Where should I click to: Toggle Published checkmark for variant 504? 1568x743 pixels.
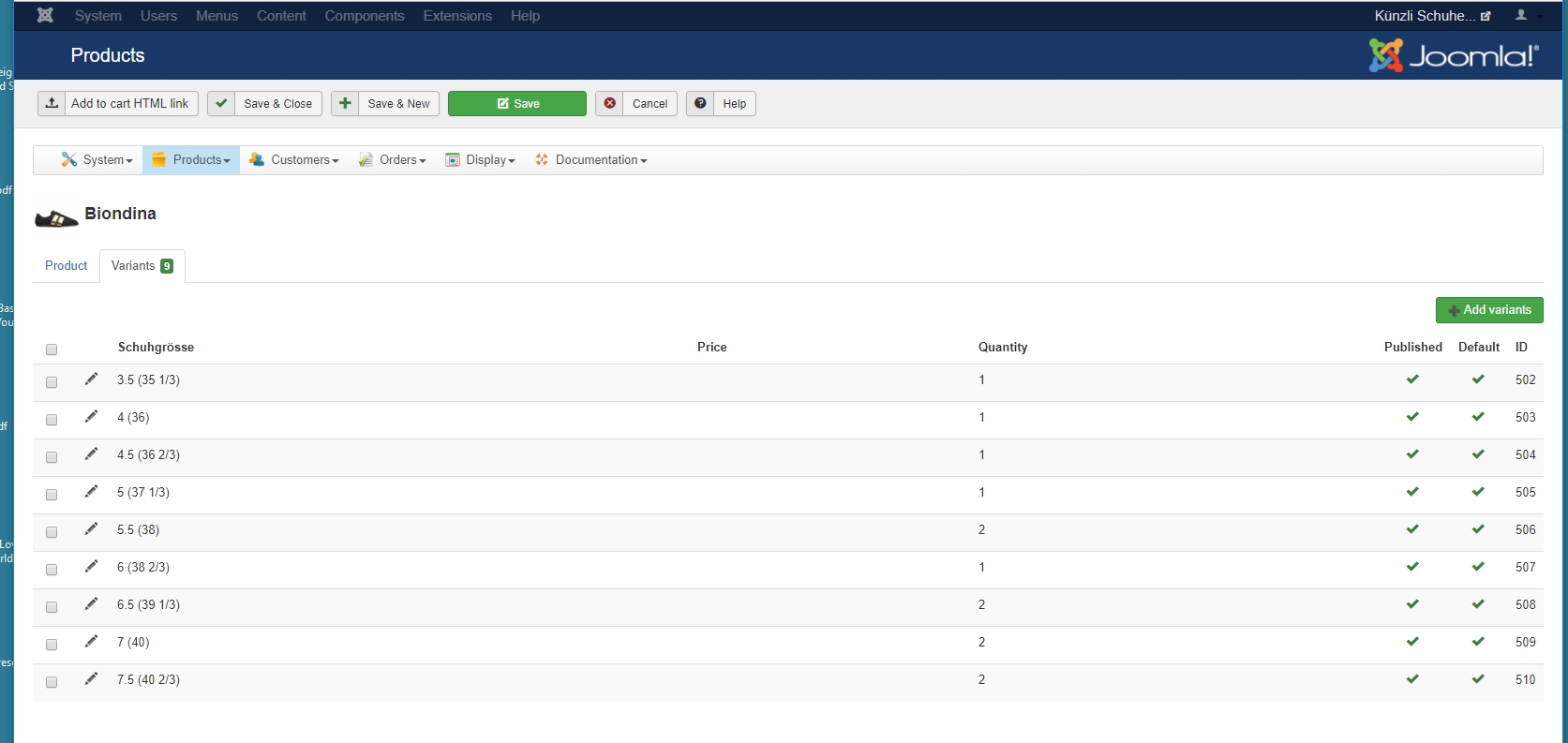click(x=1412, y=454)
